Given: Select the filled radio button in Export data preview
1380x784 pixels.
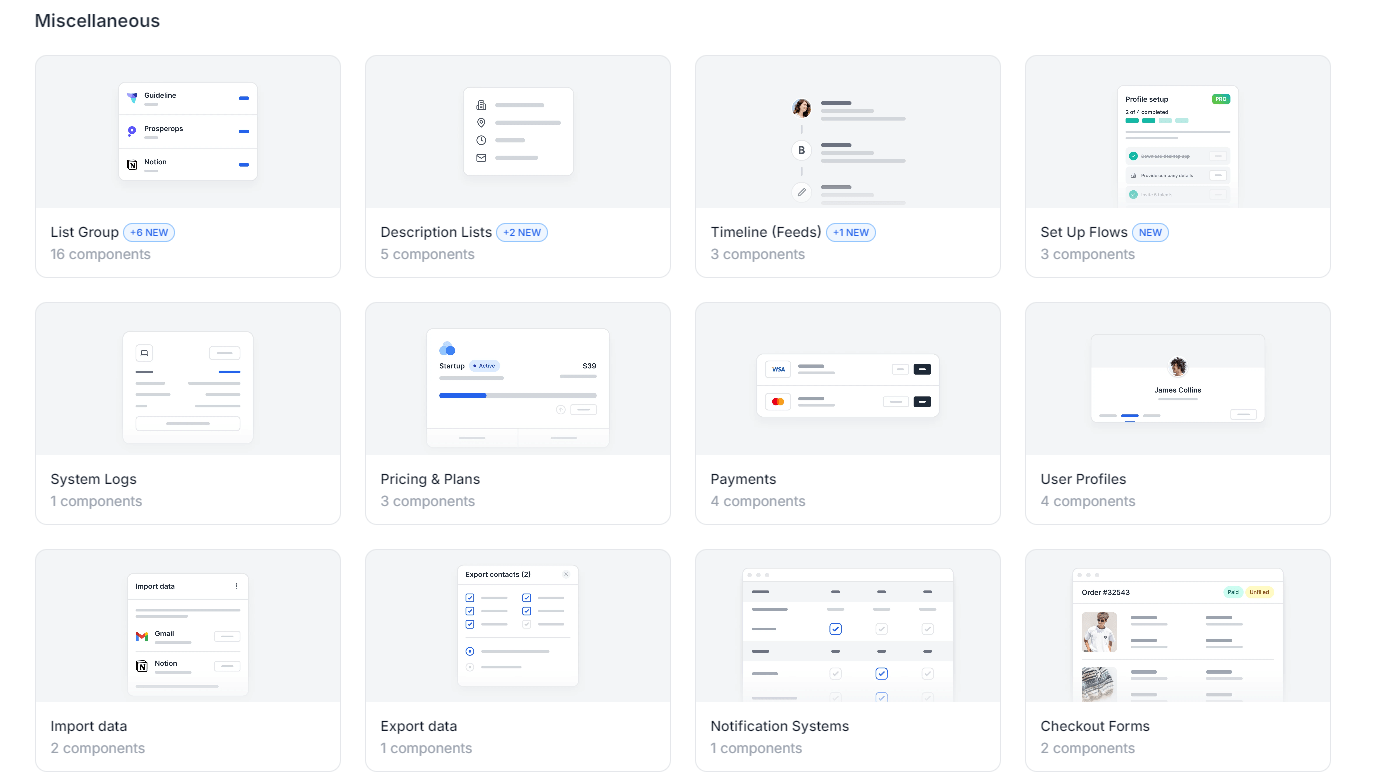Looking at the screenshot, I should point(470,651).
